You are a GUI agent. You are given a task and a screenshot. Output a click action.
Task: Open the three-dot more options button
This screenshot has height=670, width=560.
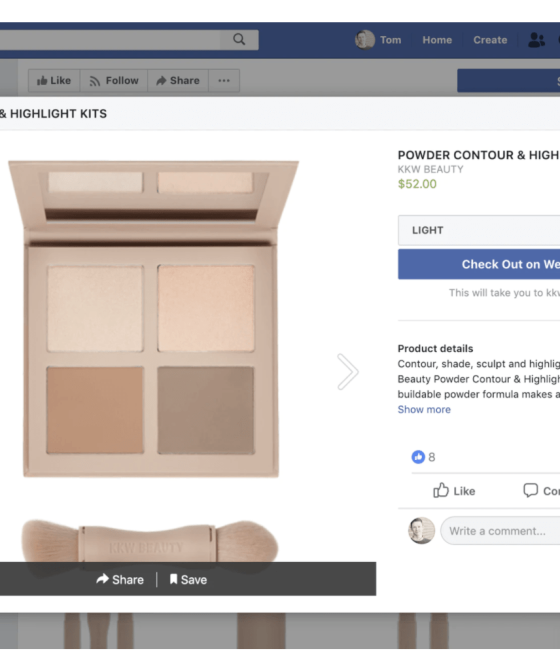pyautogui.click(x=224, y=80)
